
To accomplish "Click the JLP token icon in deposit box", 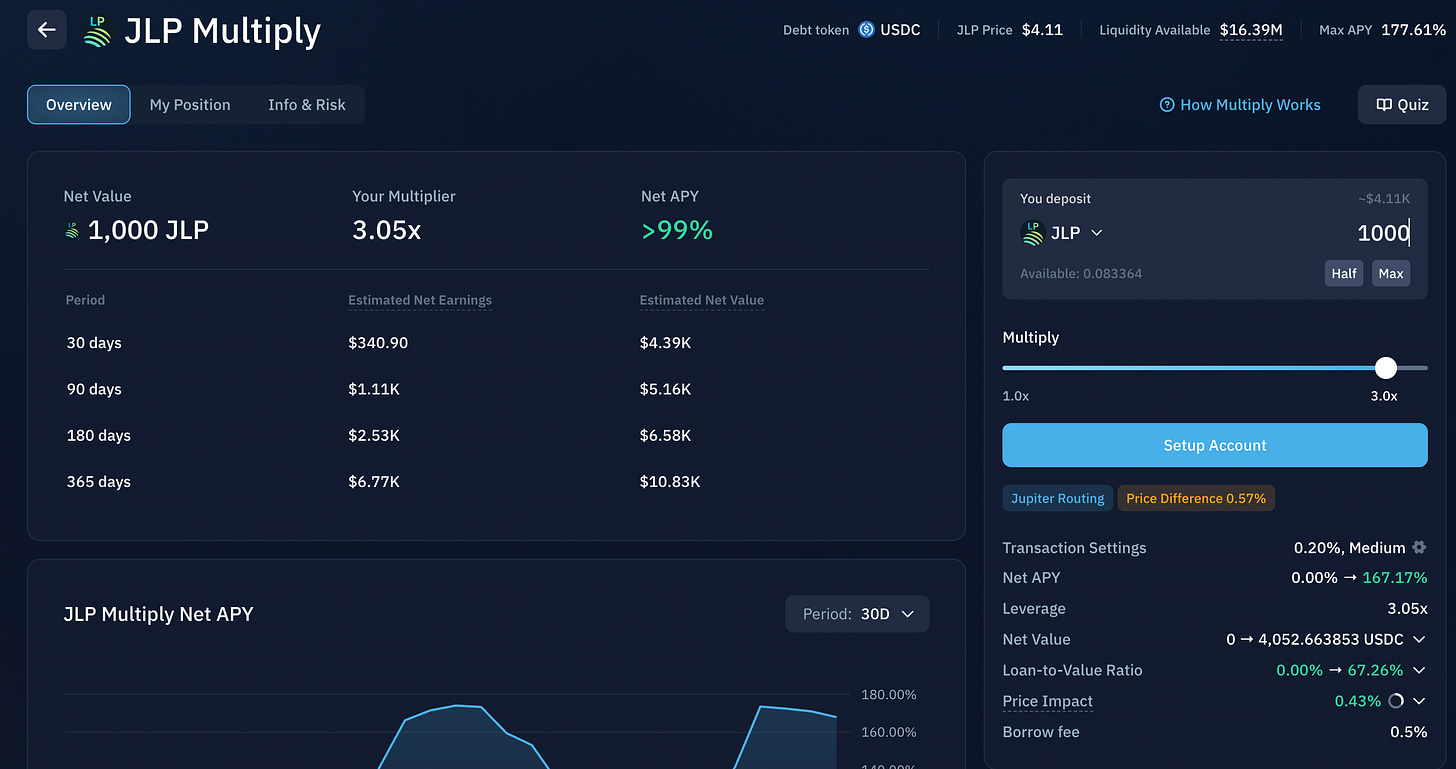I will coord(1032,233).
